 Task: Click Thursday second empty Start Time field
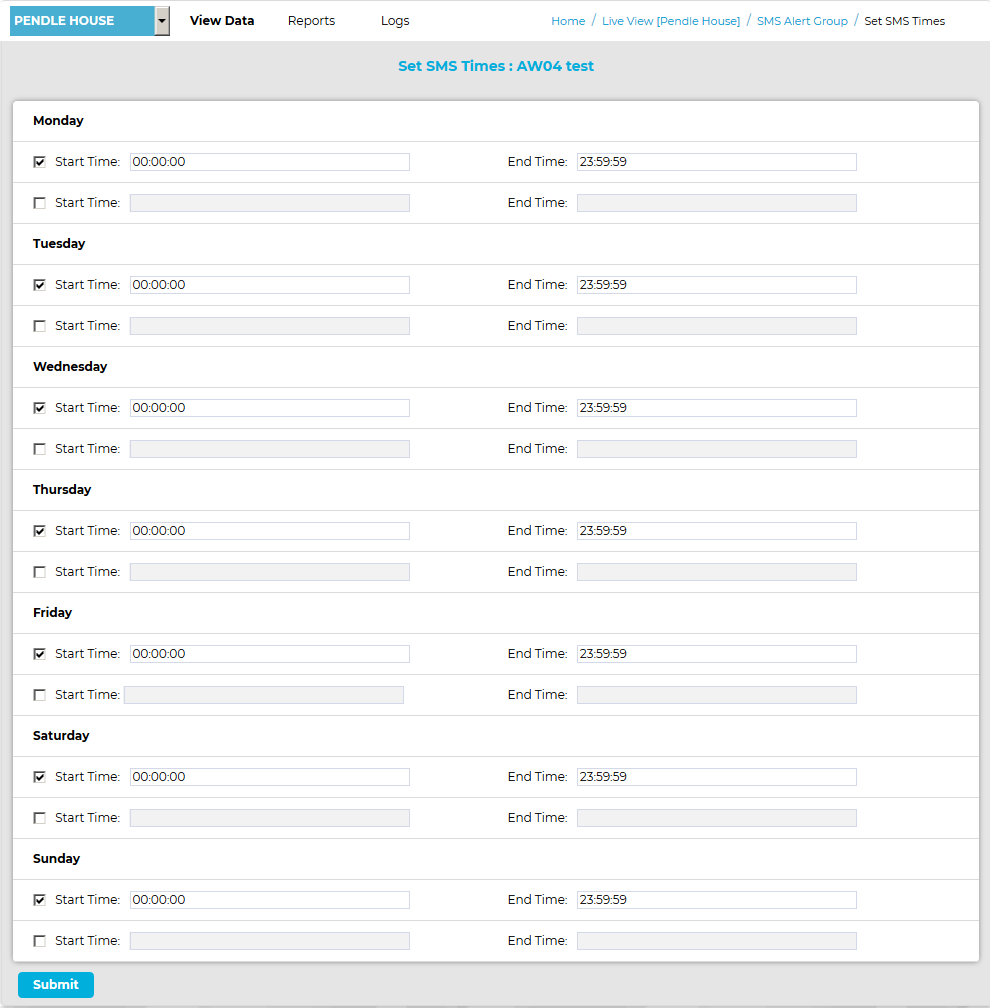coord(270,572)
